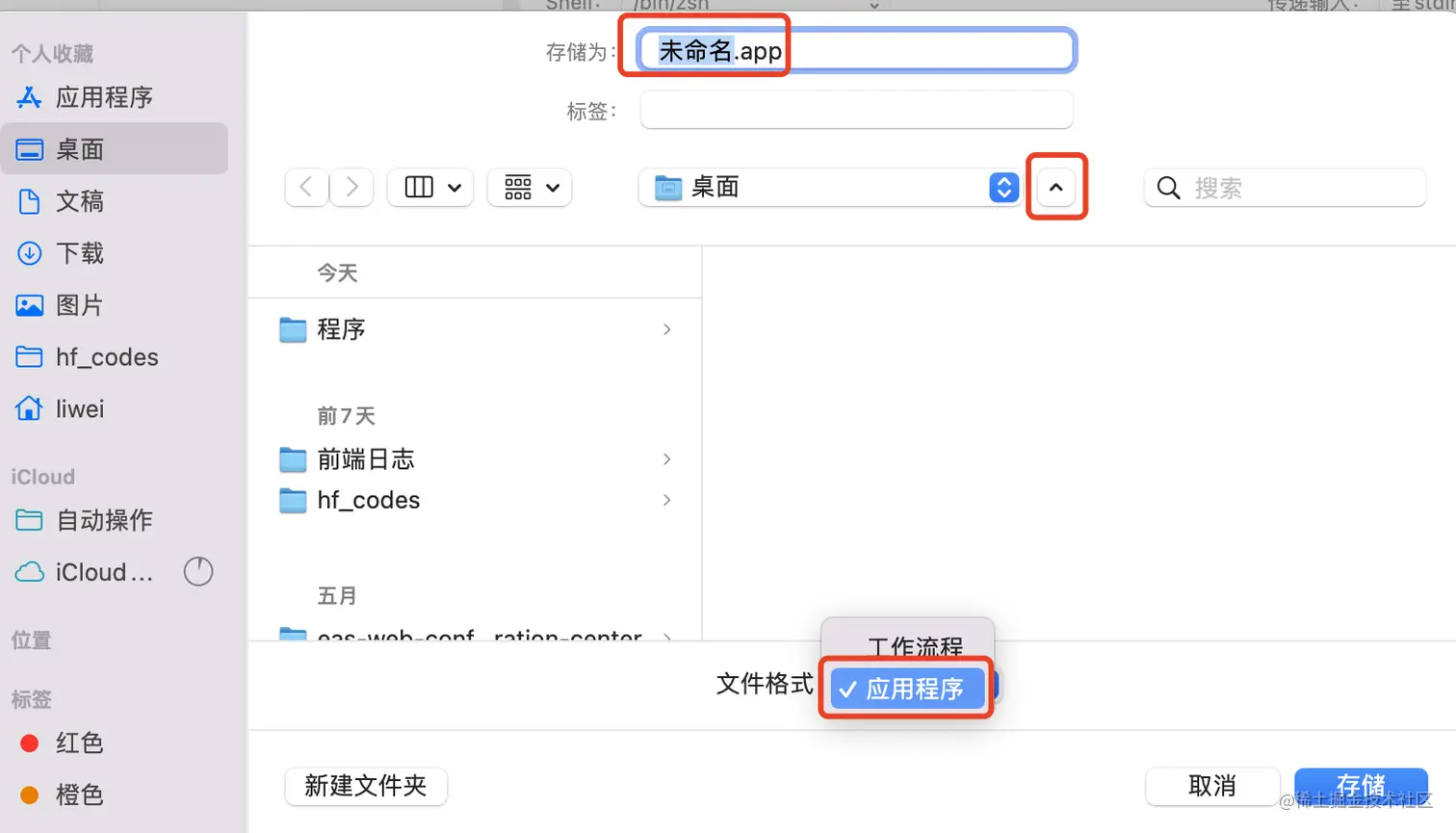1456x833 pixels.
Task: Click the magnifier search icon
Action: point(1168,188)
